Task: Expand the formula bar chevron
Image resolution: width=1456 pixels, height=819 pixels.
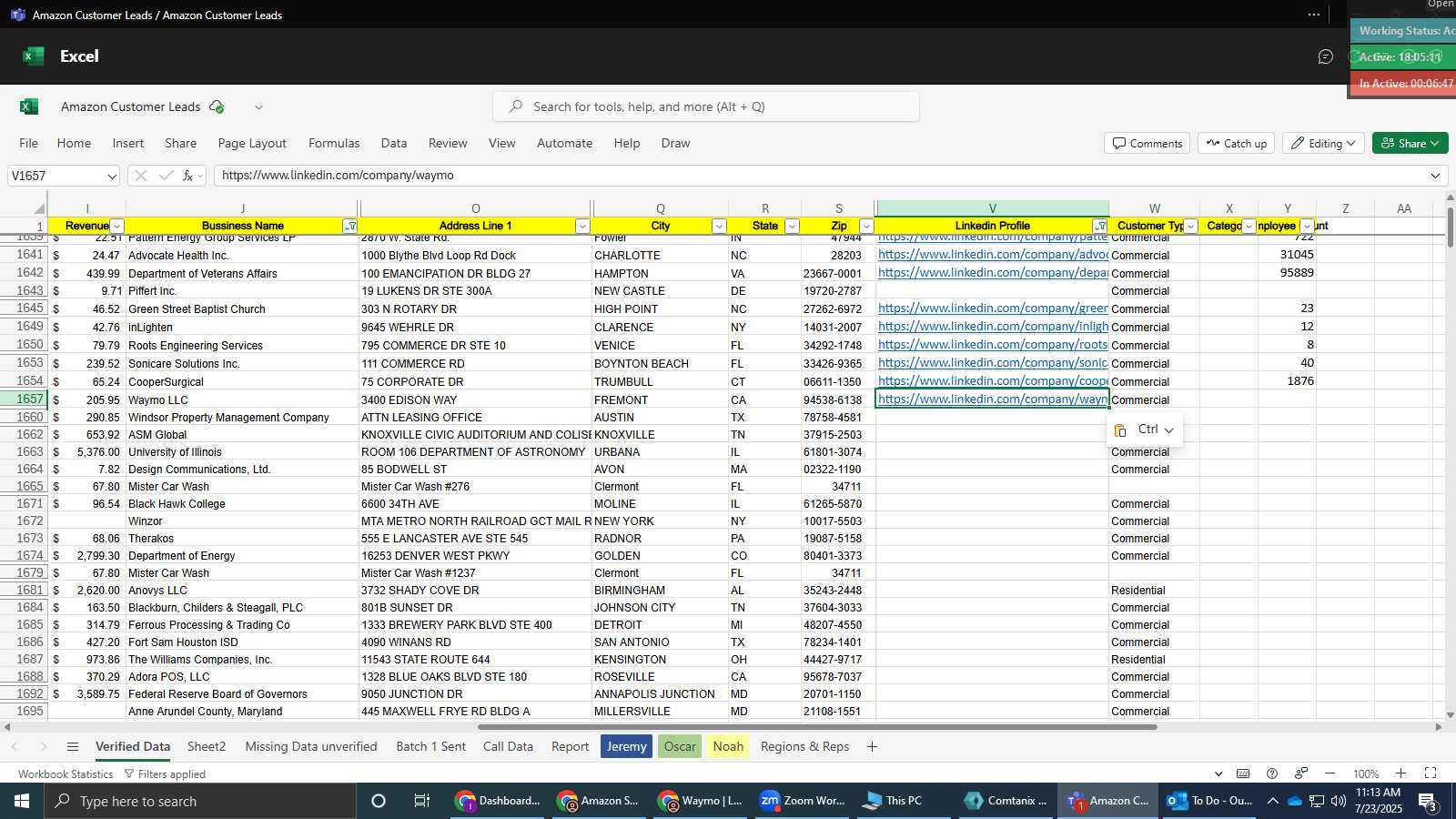Action: [1436, 176]
